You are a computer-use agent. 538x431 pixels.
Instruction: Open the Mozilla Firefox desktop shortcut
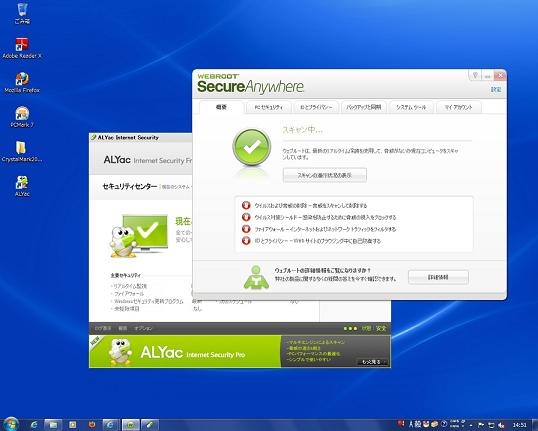click(22, 82)
